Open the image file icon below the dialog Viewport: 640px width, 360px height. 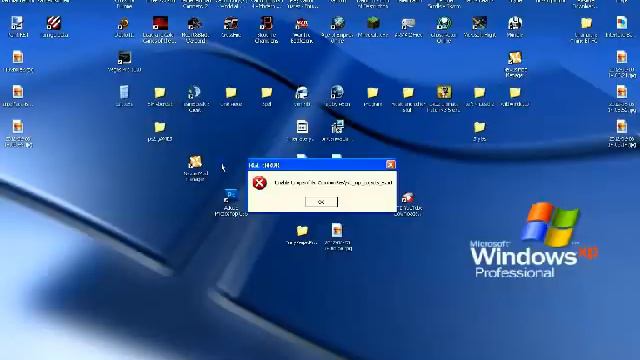tap(337, 231)
